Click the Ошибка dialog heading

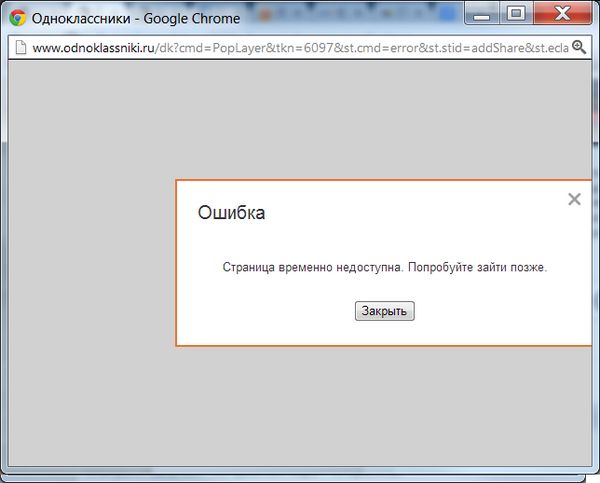click(231, 212)
